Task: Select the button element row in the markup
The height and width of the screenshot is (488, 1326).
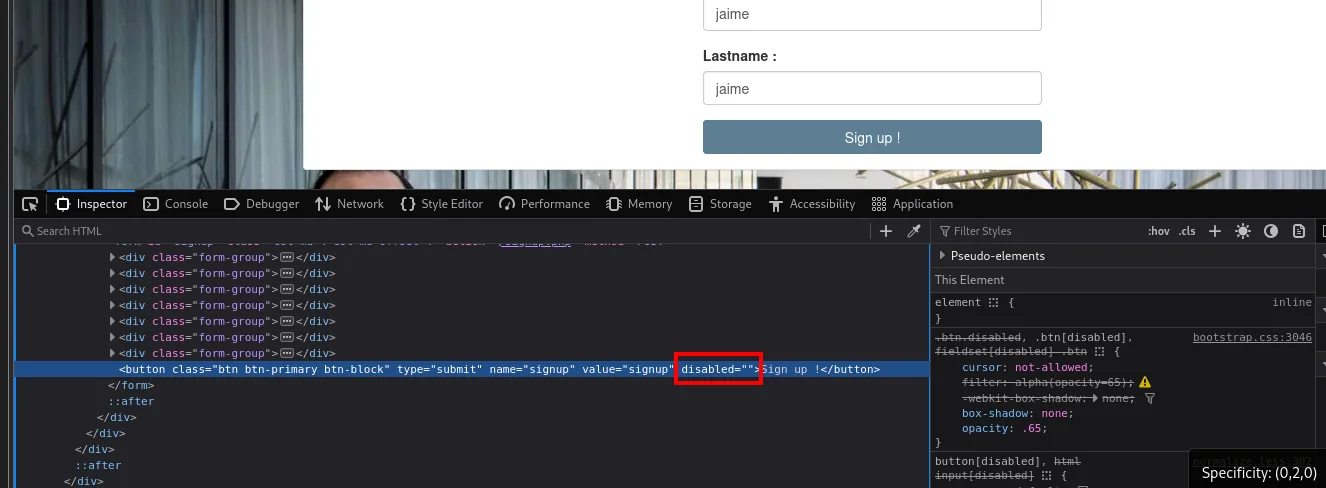Action: (x=471, y=369)
